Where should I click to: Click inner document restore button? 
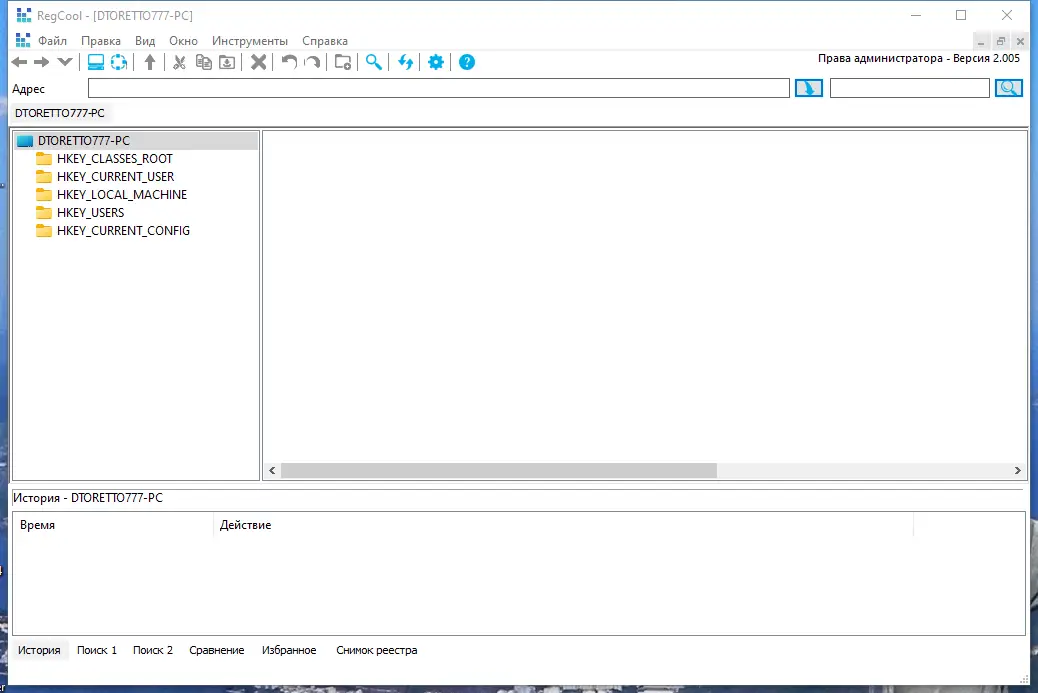point(1001,42)
